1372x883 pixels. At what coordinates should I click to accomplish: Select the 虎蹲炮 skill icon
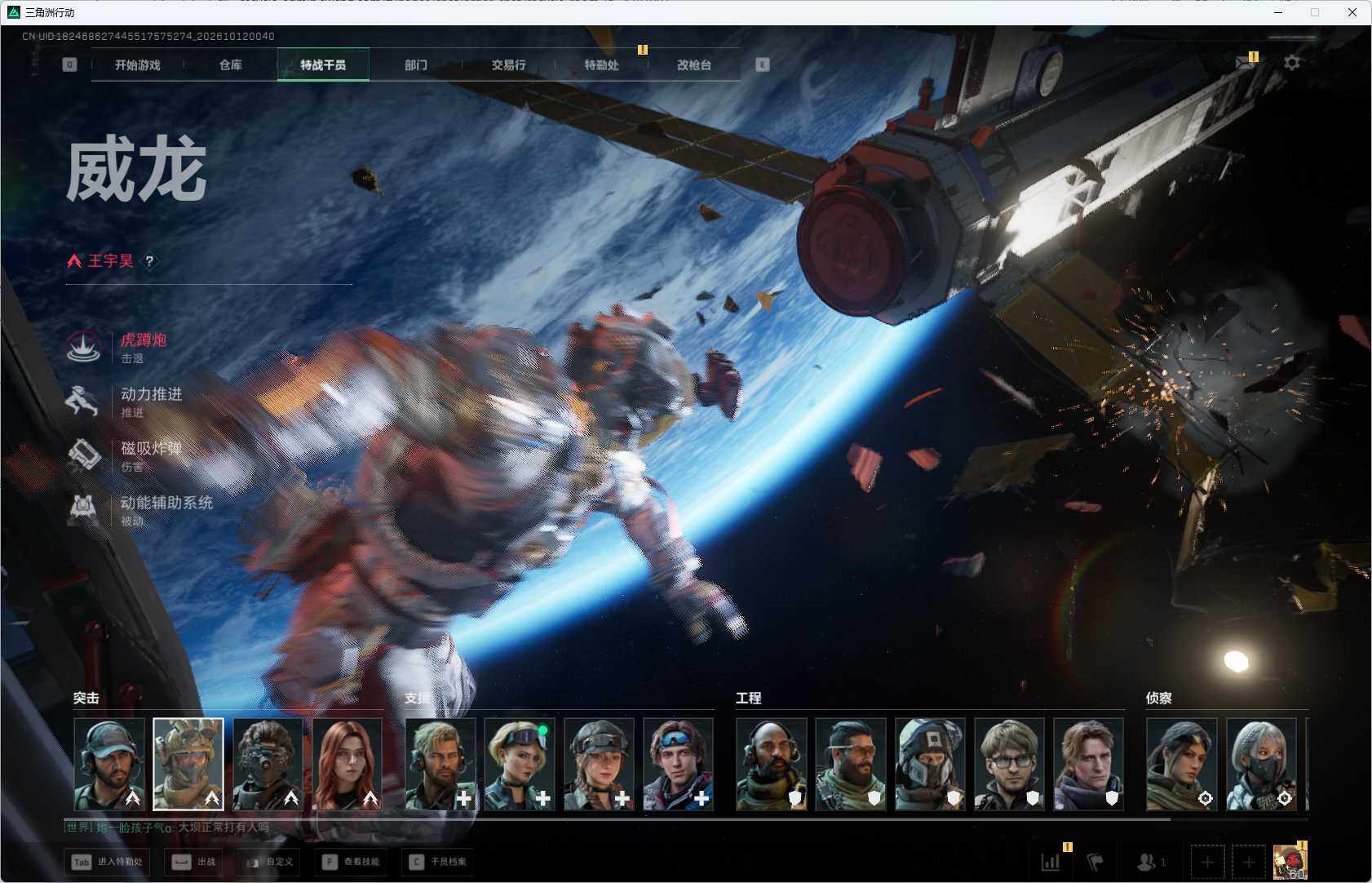[83, 347]
